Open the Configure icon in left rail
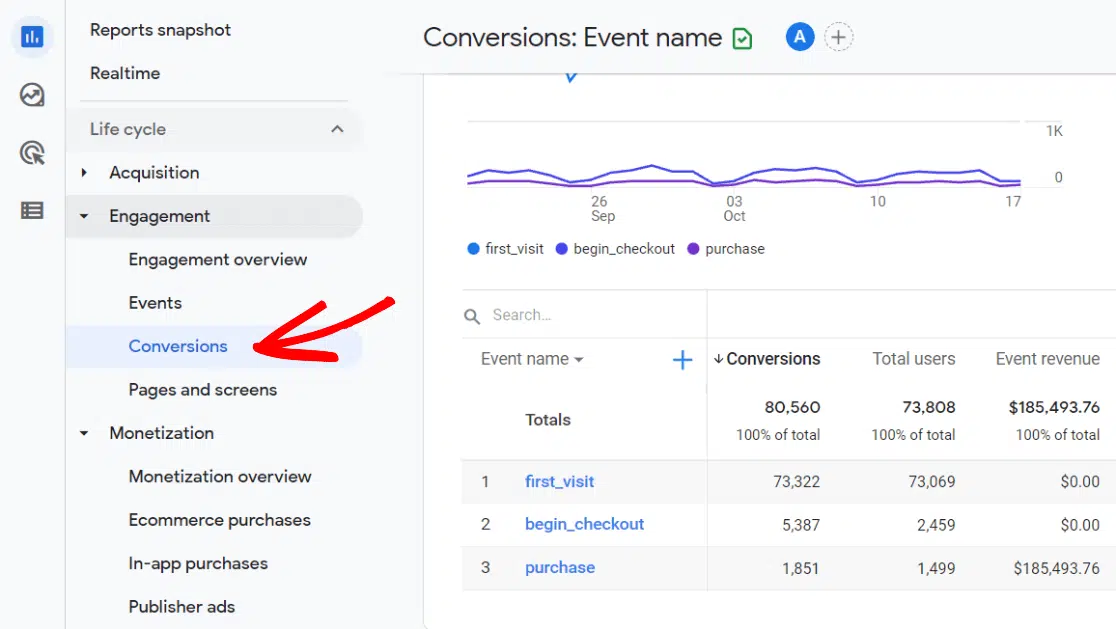The width and height of the screenshot is (1116, 629). pos(32,210)
